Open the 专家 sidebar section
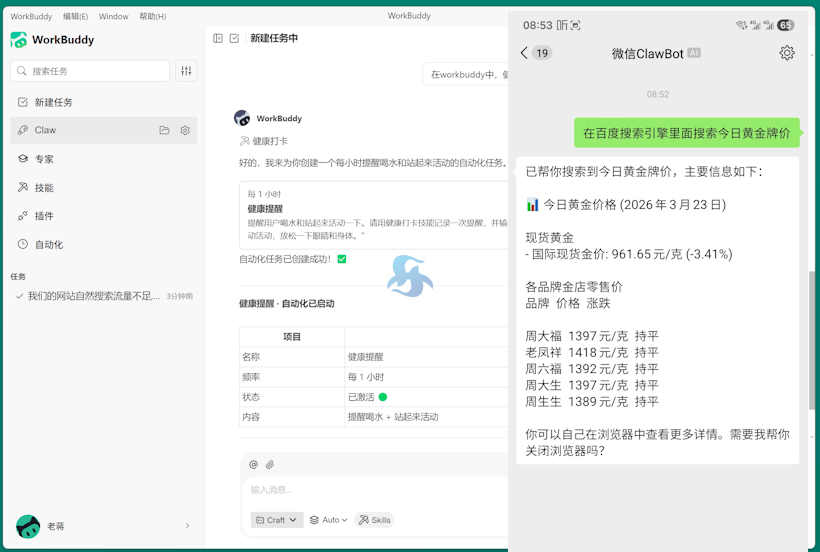 point(104,159)
